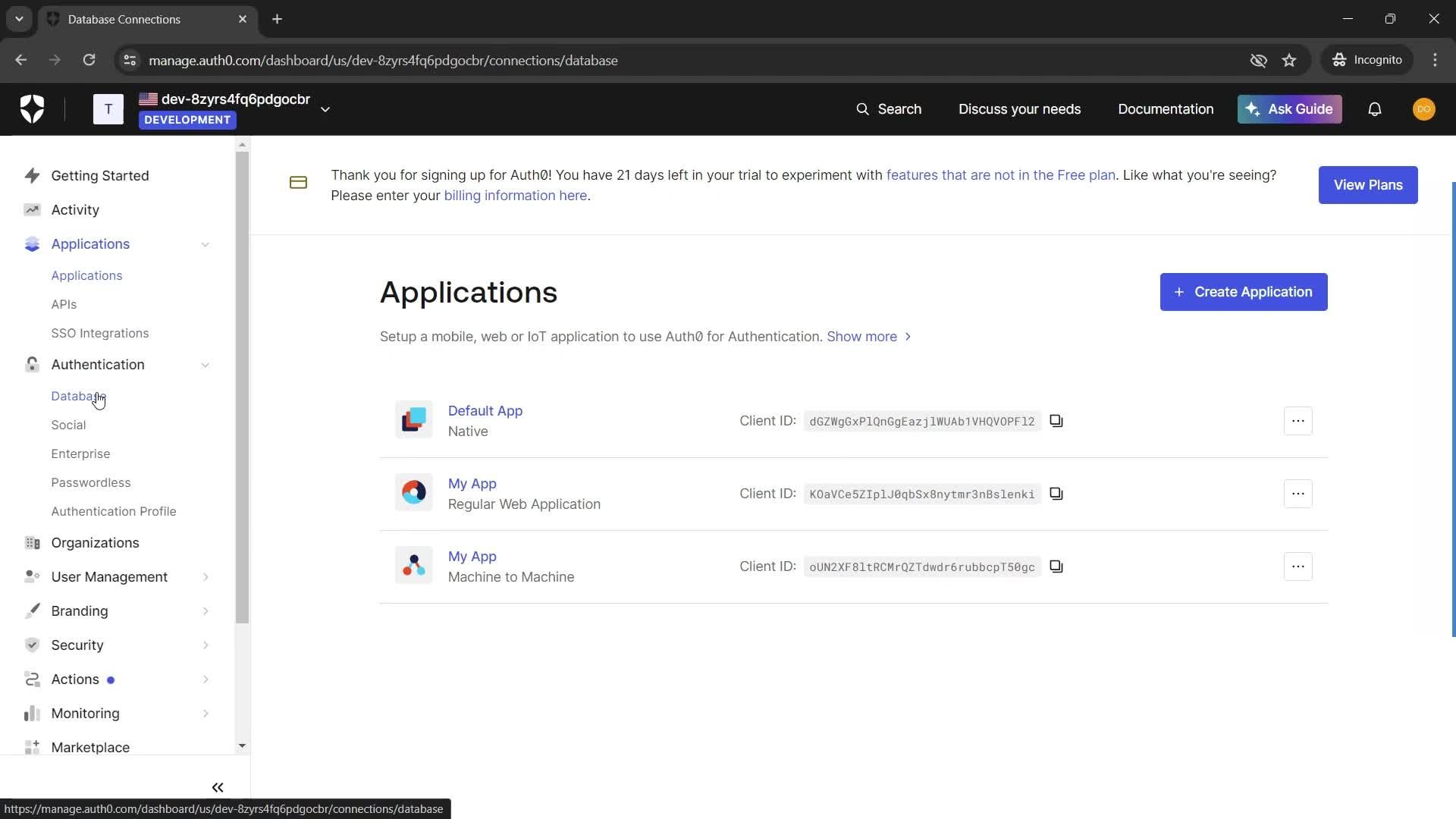This screenshot has width=1456, height=819.
Task: Open the user profile avatar
Action: 1423,109
